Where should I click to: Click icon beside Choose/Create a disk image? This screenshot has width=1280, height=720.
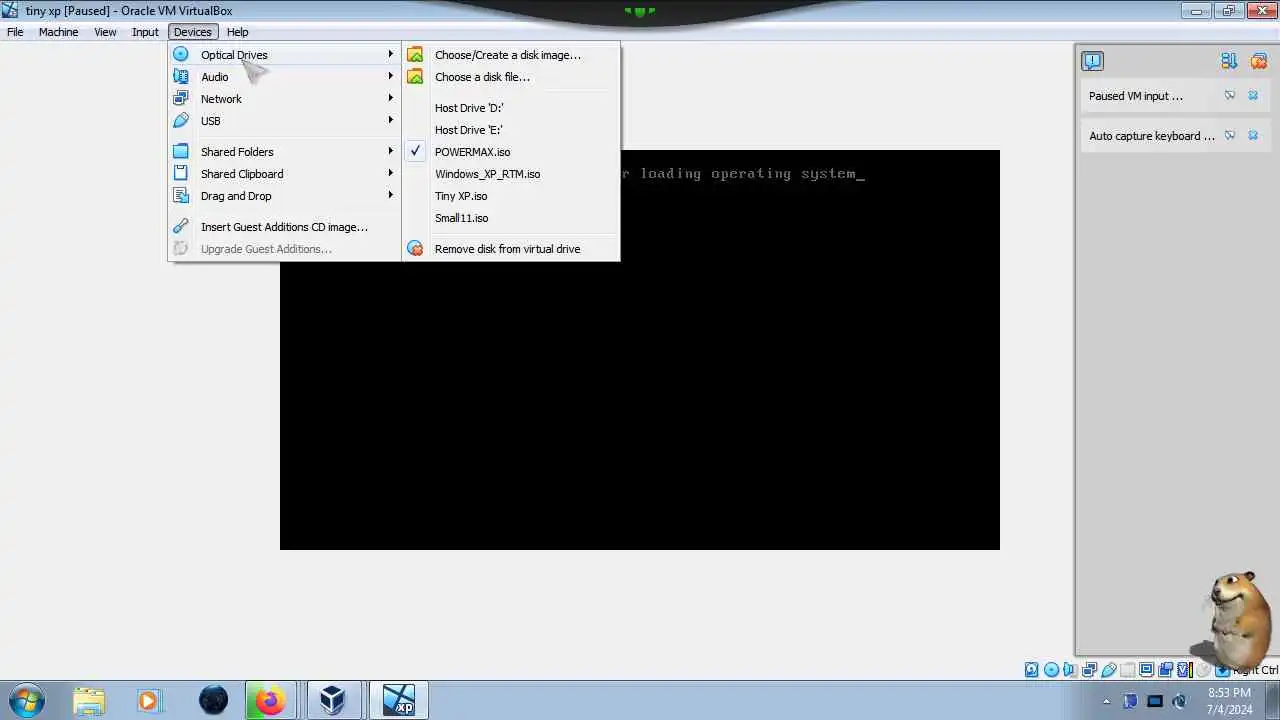coord(415,55)
